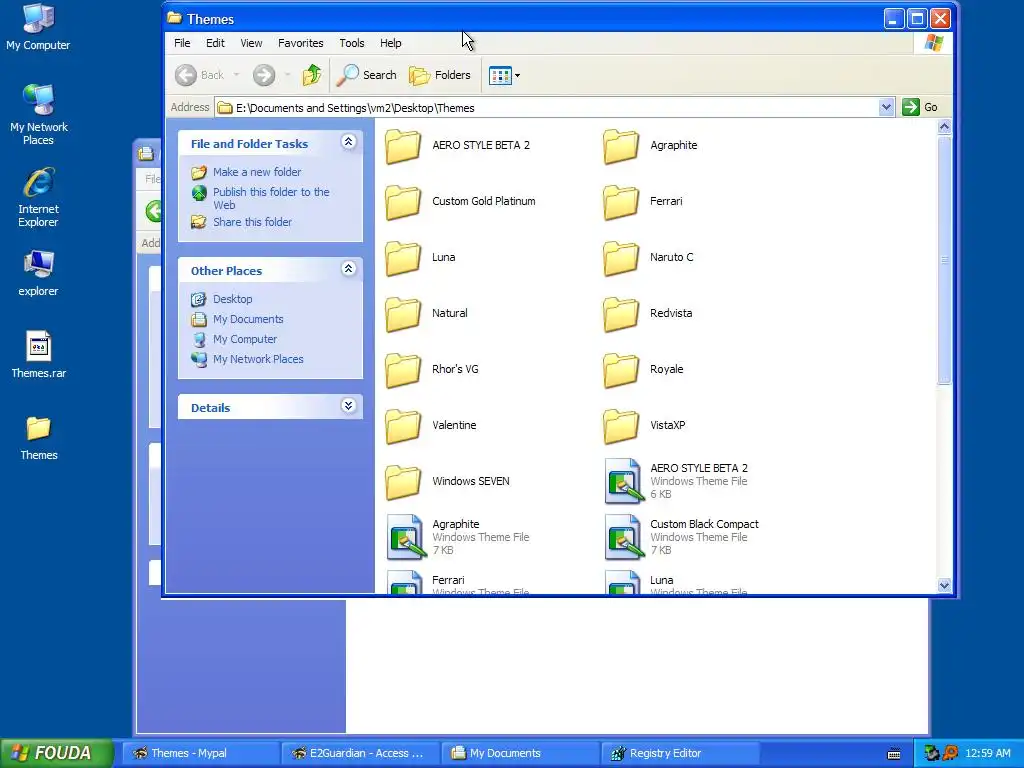
Task: Select the explorer desktop shortcut
Action: [x=39, y=274]
